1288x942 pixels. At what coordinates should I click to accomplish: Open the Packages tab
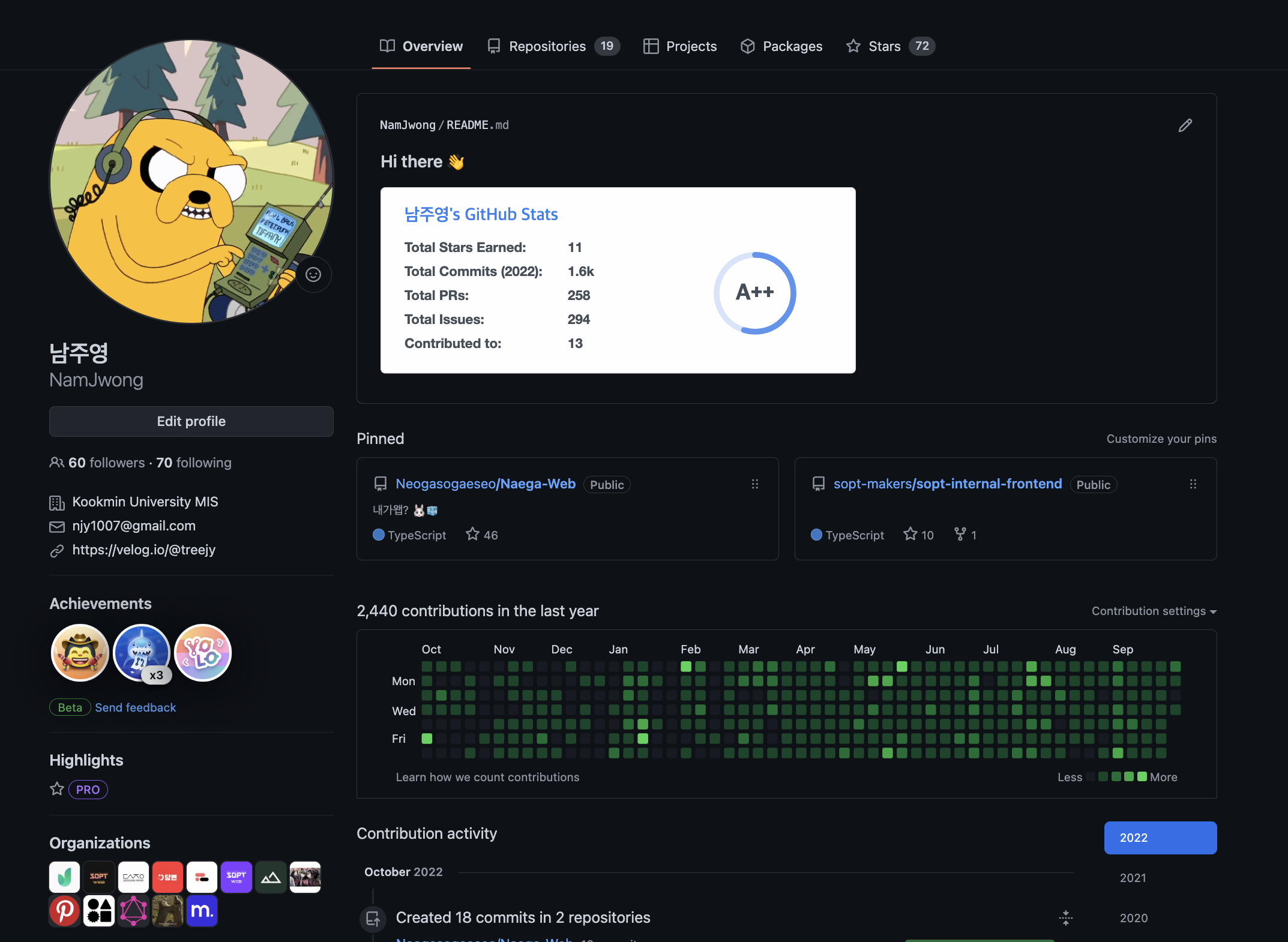(781, 46)
